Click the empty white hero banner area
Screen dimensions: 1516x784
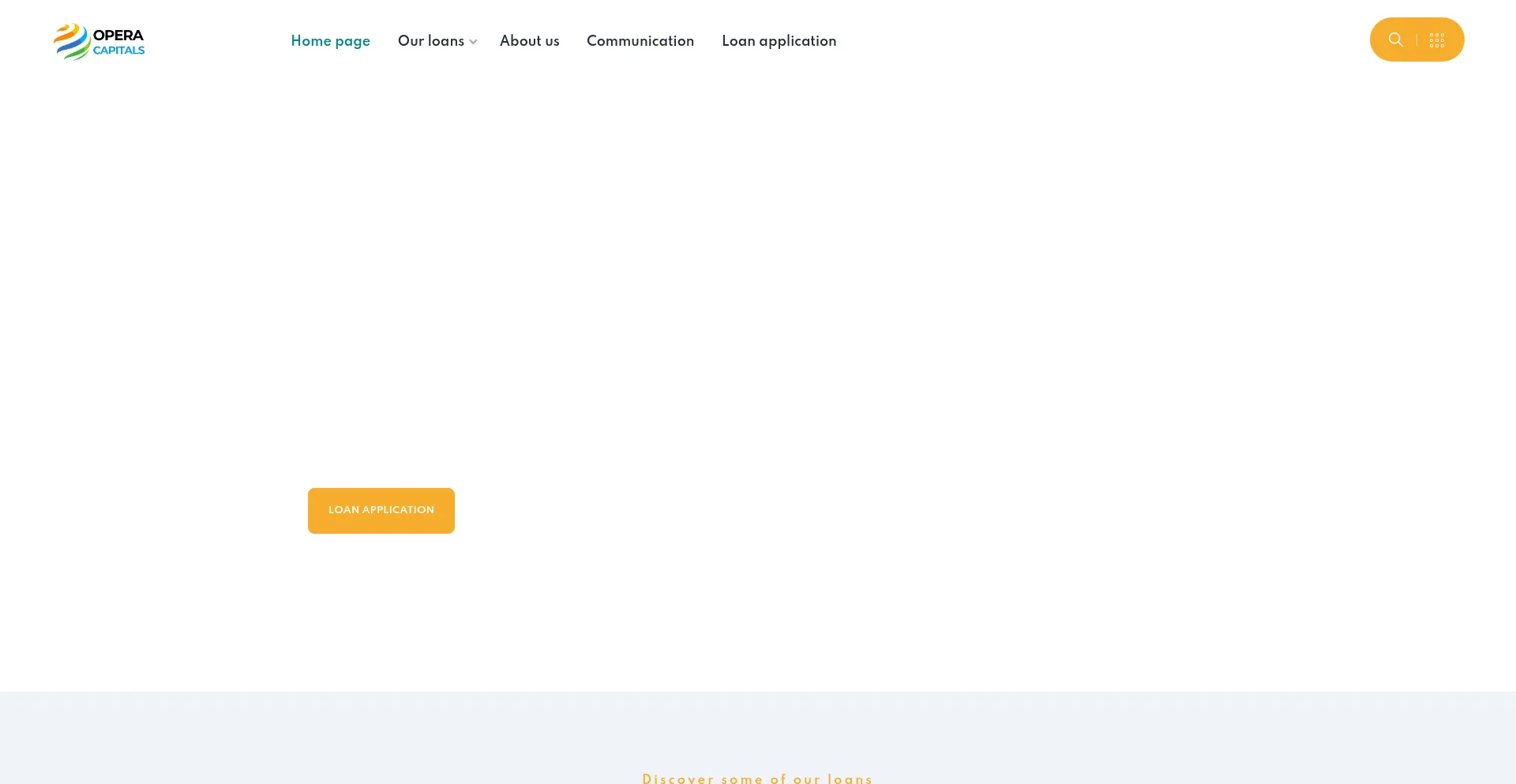[790, 276]
